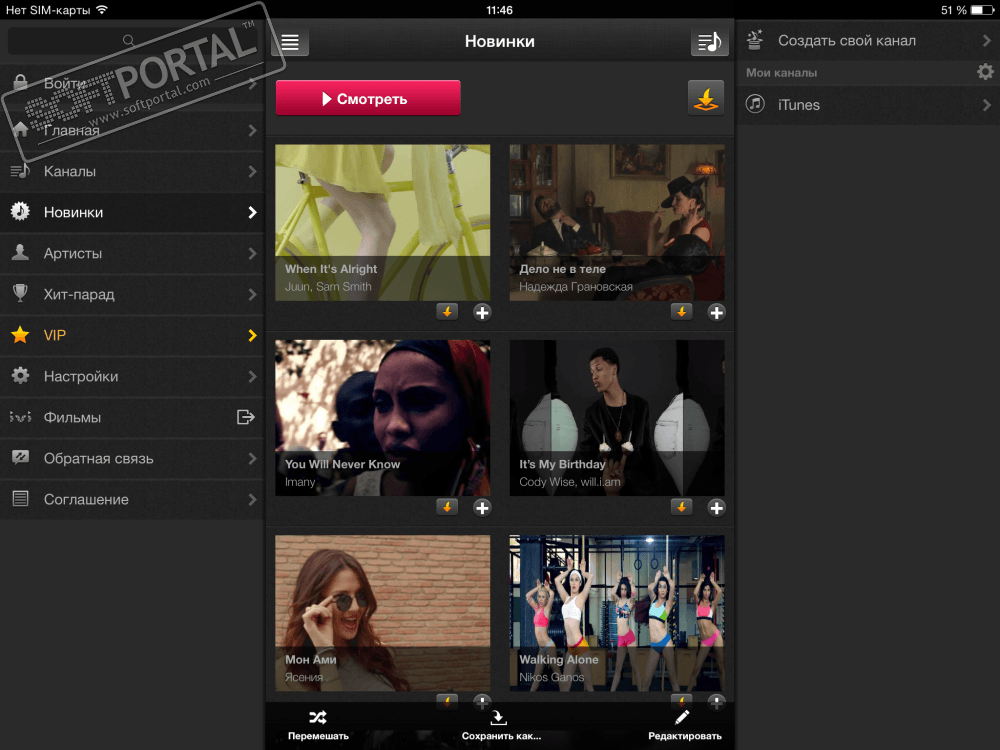This screenshot has width=1000, height=750.
Task: Select Соглашение menu item
Action: 132,499
